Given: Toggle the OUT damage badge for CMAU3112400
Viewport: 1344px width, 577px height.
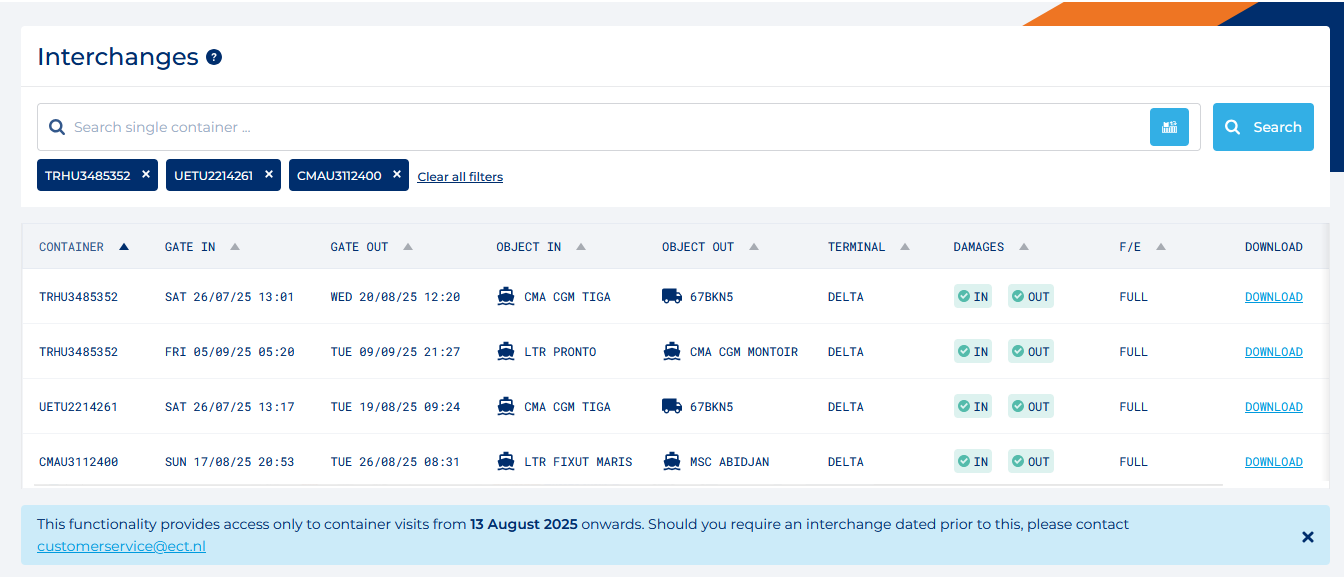Looking at the screenshot, I should 1031,462.
